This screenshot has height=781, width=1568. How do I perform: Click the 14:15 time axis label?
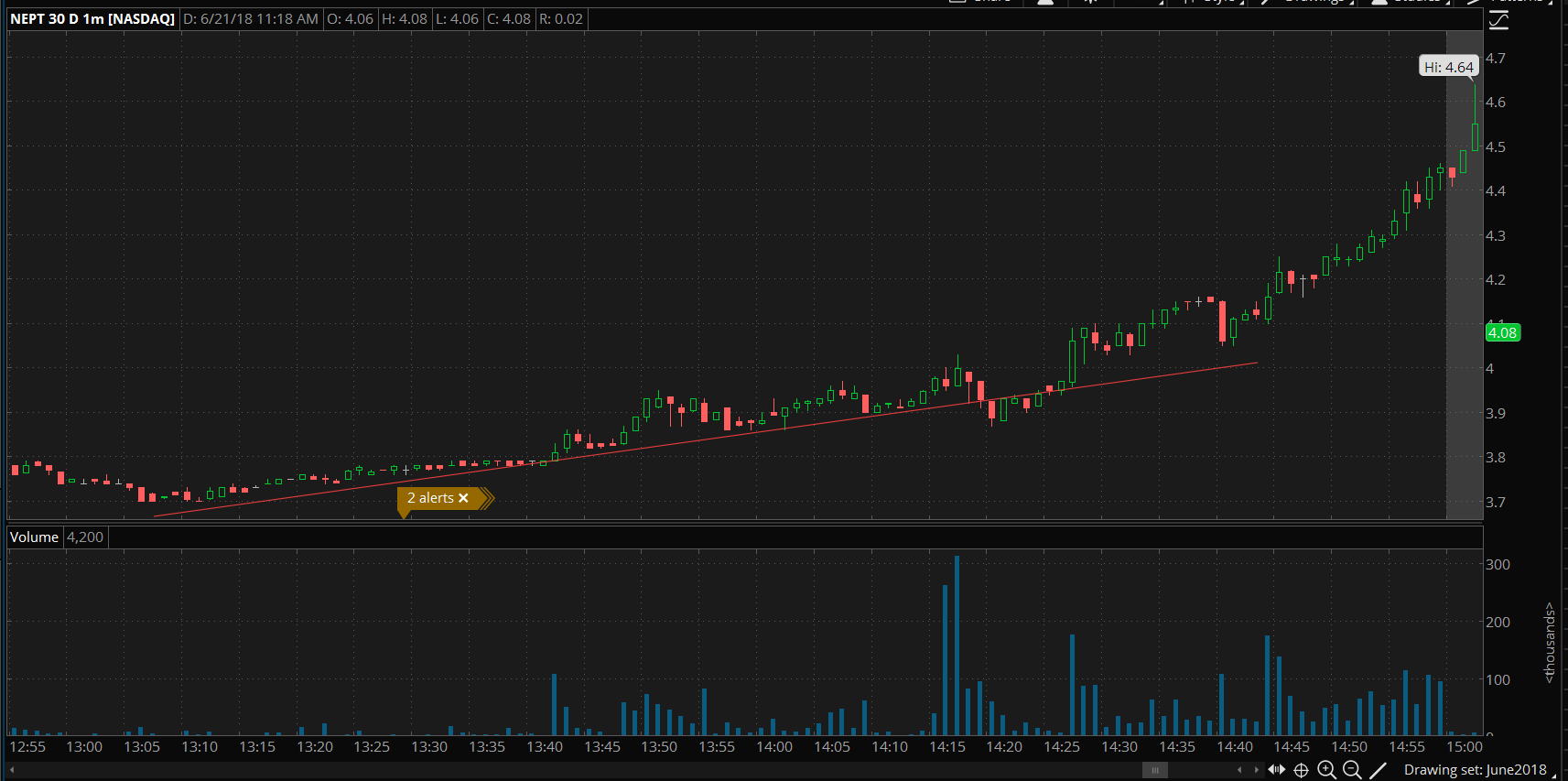pos(947,747)
